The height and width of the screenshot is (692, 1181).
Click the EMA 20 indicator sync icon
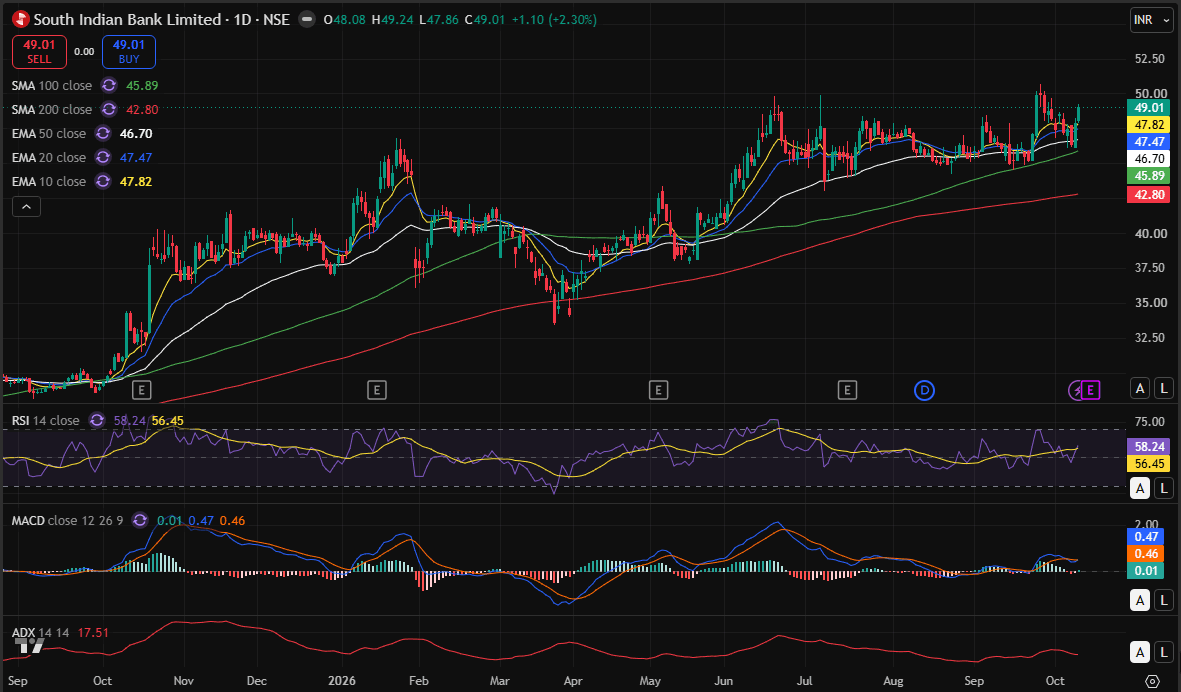pyautogui.click(x=103, y=157)
